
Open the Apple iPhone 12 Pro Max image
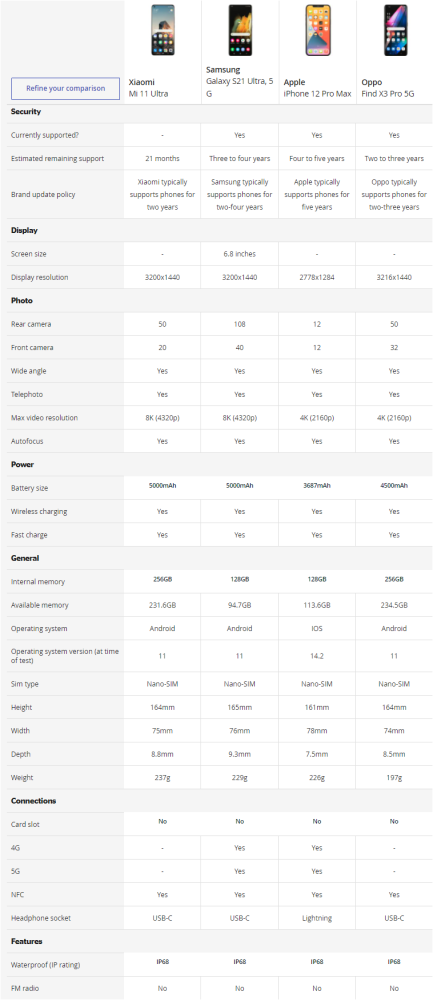click(318, 30)
